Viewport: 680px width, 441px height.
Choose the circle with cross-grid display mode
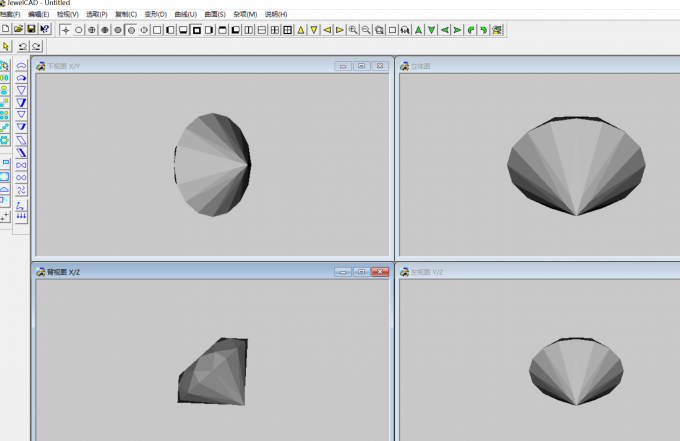(x=92, y=30)
